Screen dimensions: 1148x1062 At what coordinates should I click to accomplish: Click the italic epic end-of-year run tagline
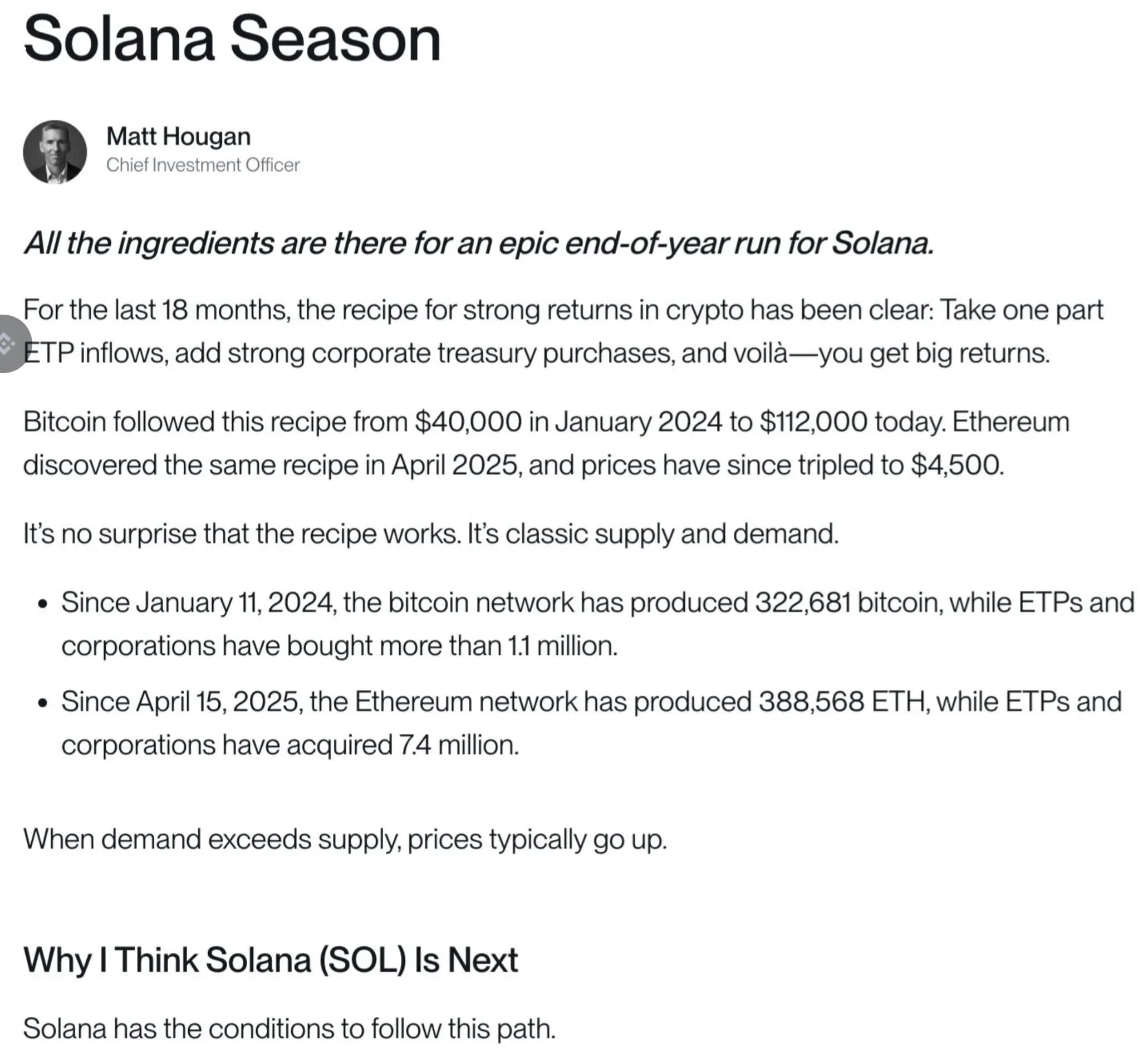[479, 243]
